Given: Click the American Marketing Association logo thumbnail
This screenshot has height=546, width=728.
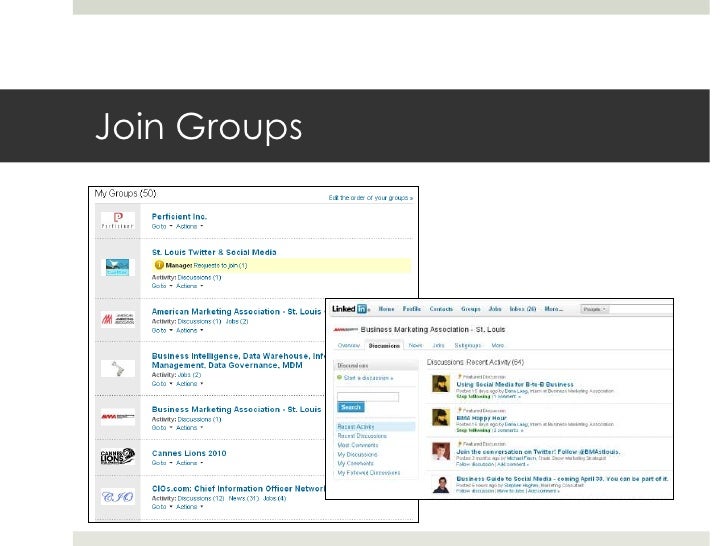Looking at the screenshot, I should (118, 319).
